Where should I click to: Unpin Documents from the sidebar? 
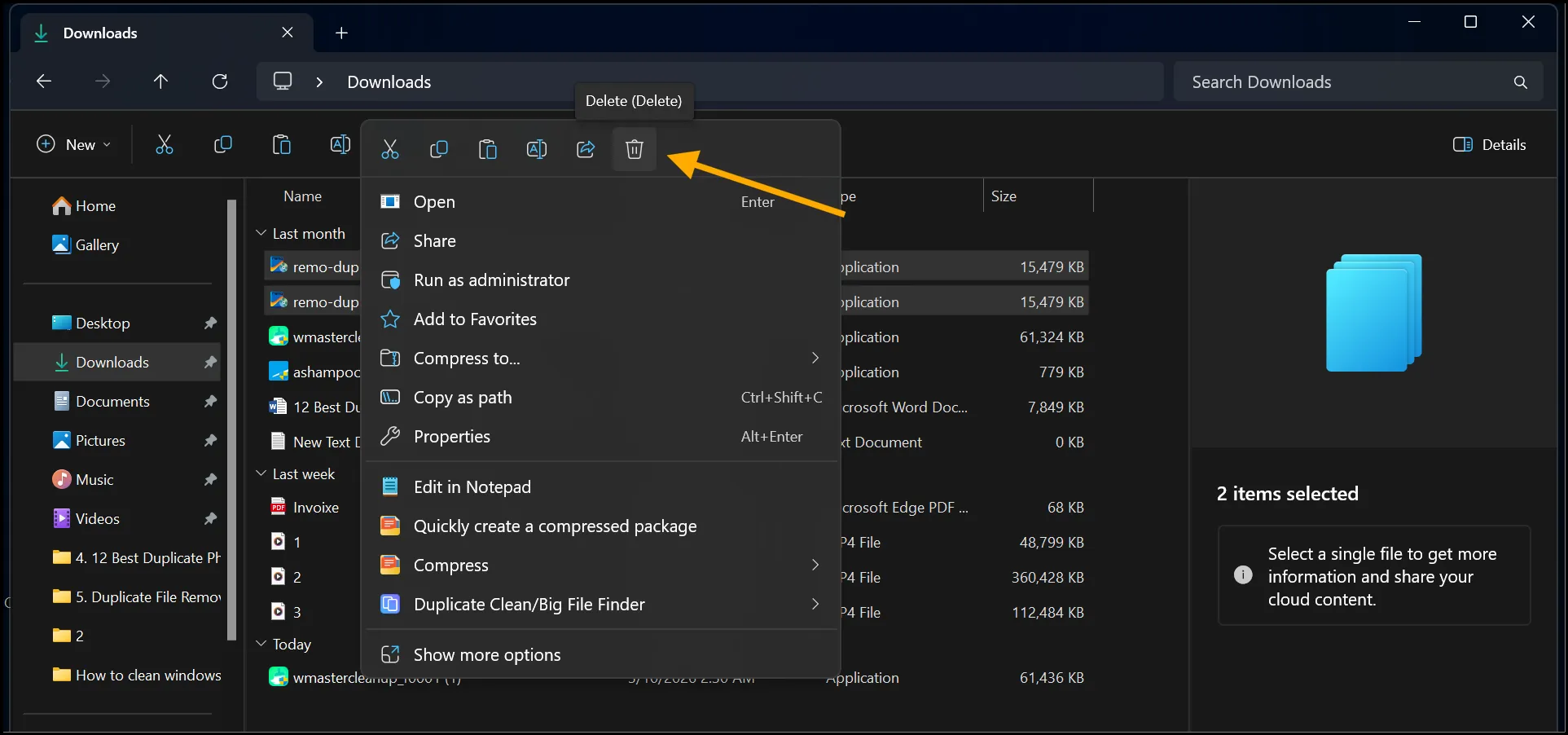point(210,401)
